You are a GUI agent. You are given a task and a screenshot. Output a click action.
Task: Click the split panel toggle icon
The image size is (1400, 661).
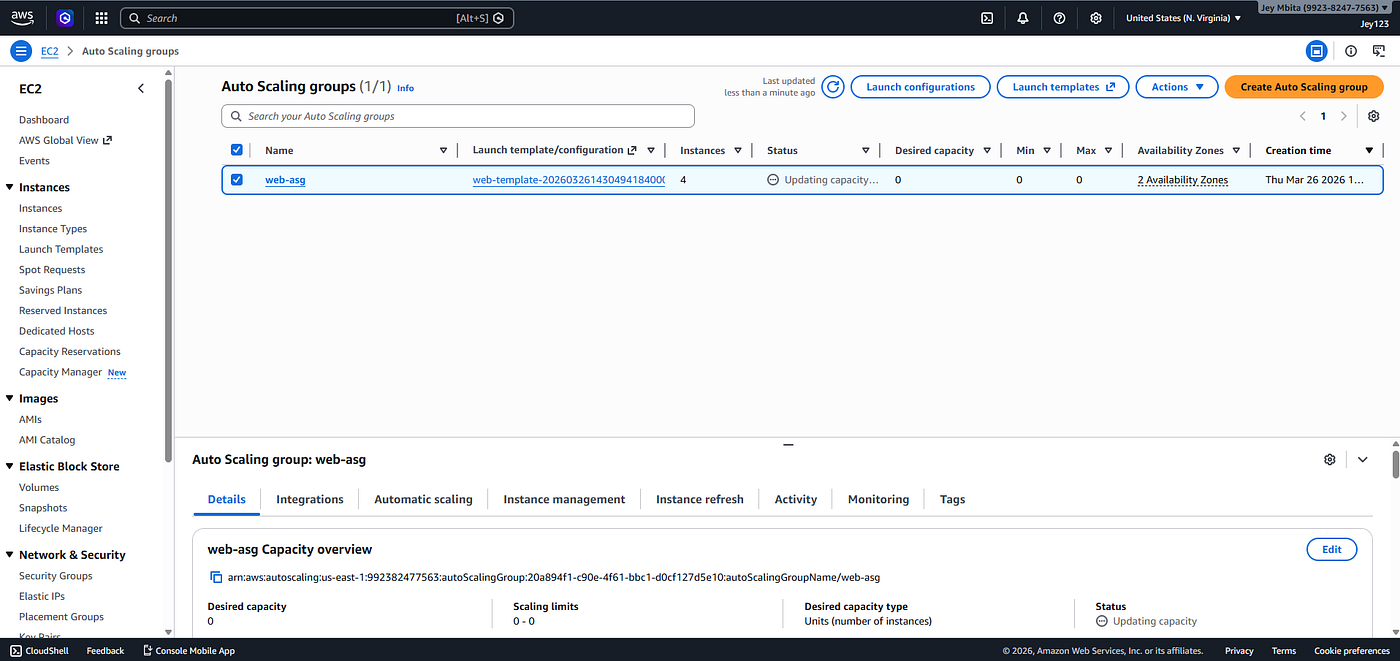(x=1317, y=51)
